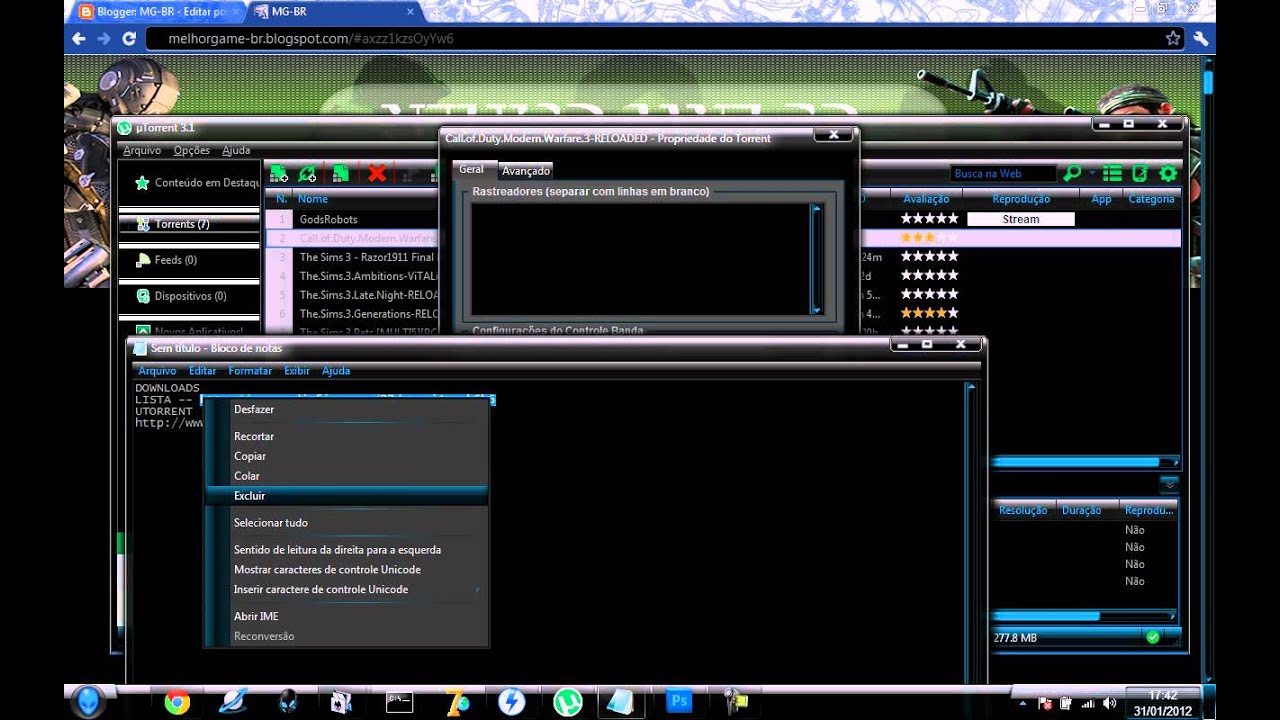Collapse the detail pane with the double chevron
The width and height of the screenshot is (1280, 720).
(1168, 484)
